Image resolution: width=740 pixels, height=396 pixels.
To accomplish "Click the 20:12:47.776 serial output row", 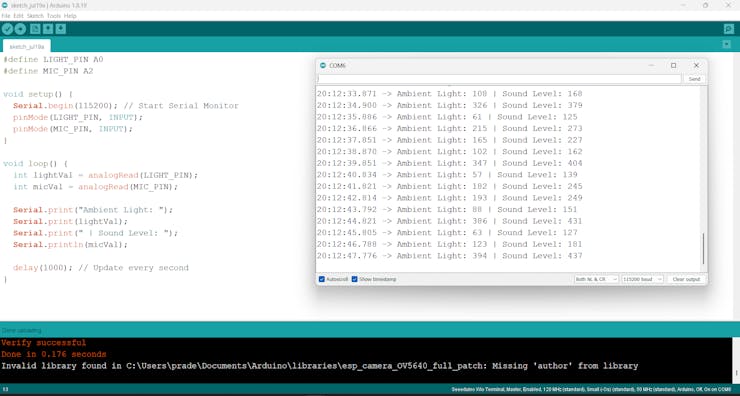I will (x=449, y=256).
